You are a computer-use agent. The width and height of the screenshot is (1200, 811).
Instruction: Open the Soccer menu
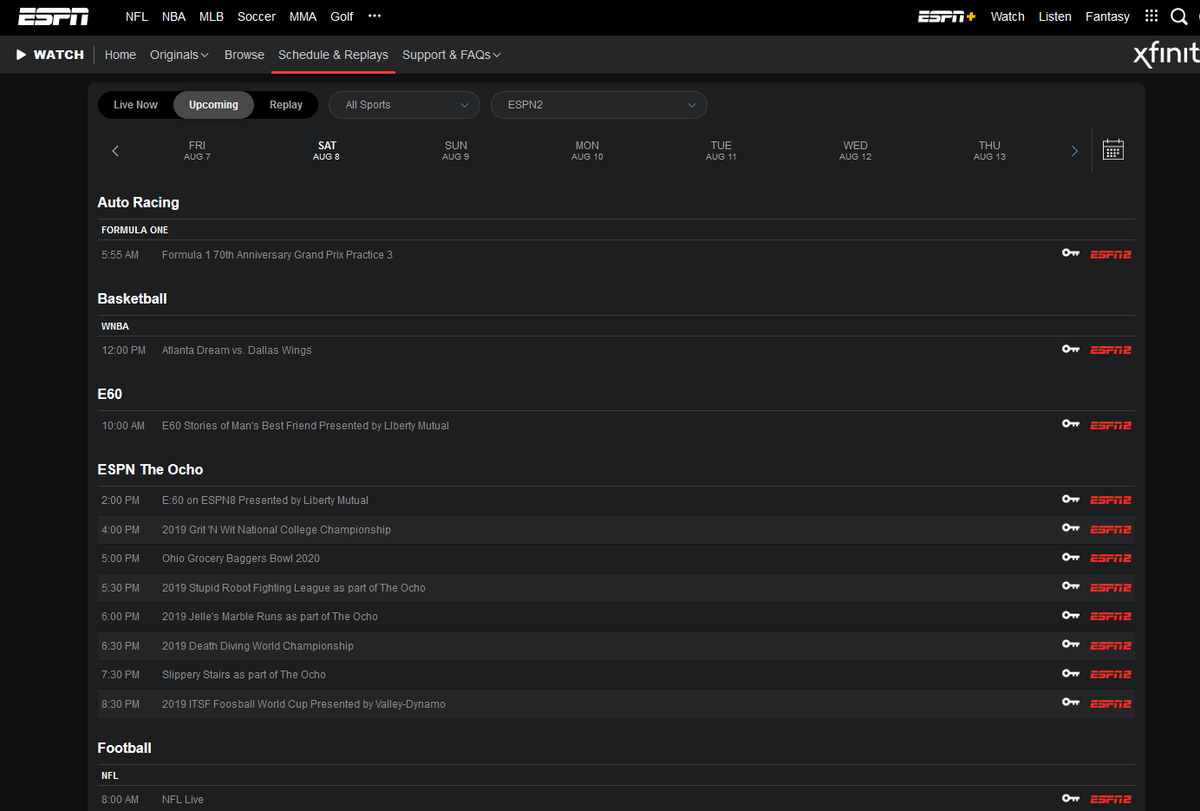coord(256,17)
